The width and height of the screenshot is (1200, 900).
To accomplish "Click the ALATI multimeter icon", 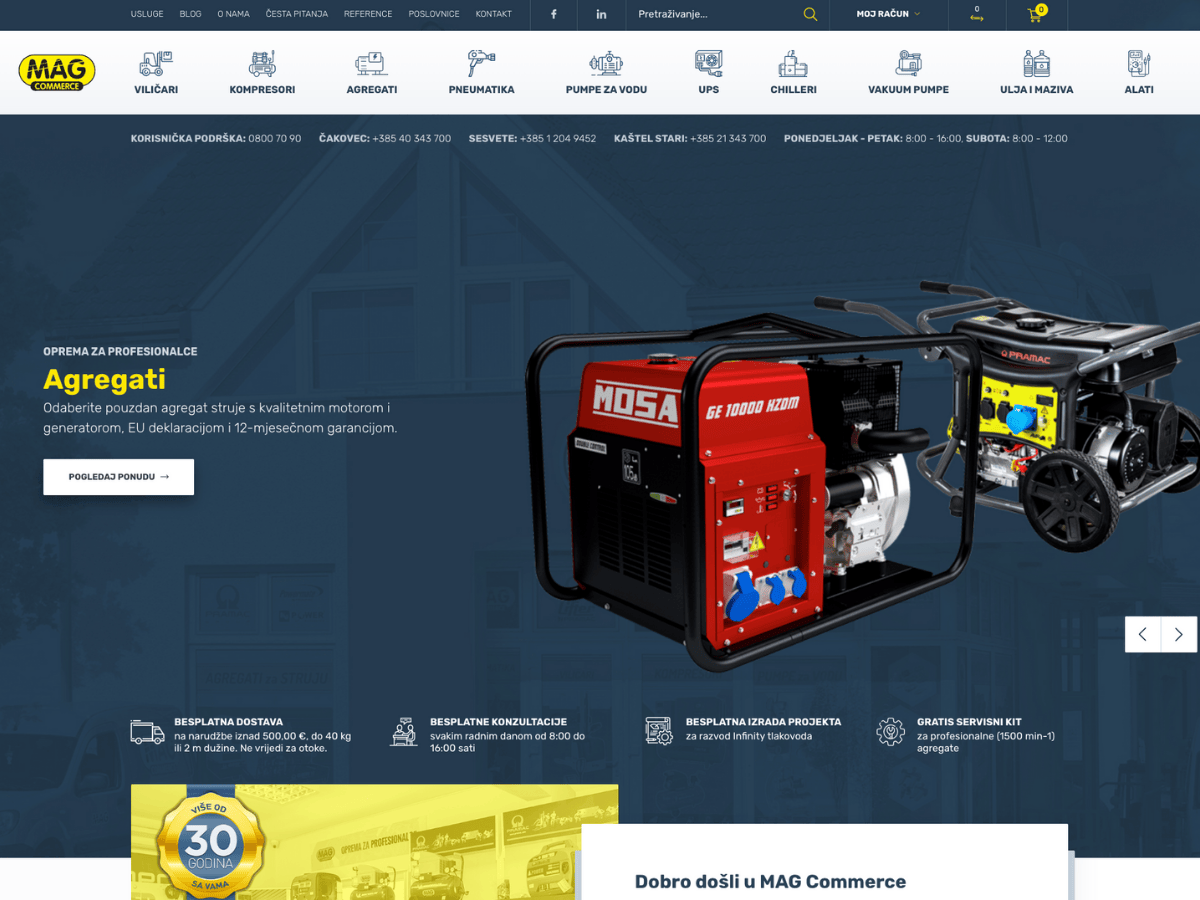I will (x=1138, y=63).
